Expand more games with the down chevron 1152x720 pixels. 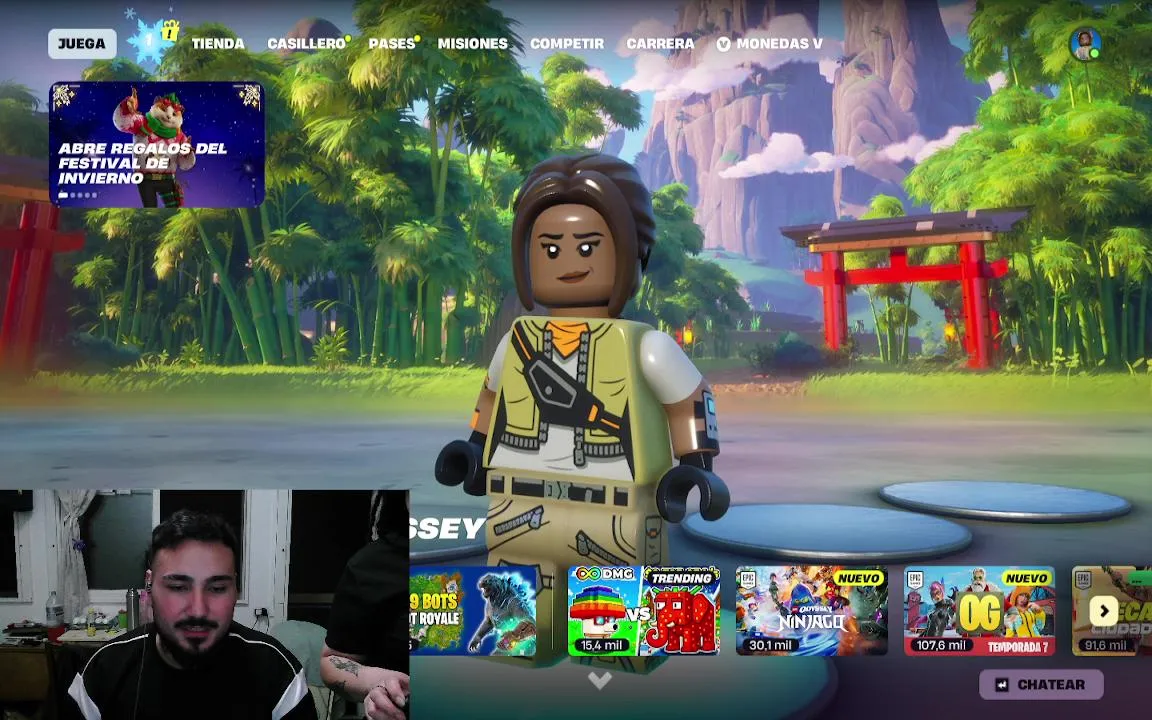pos(600,681)
